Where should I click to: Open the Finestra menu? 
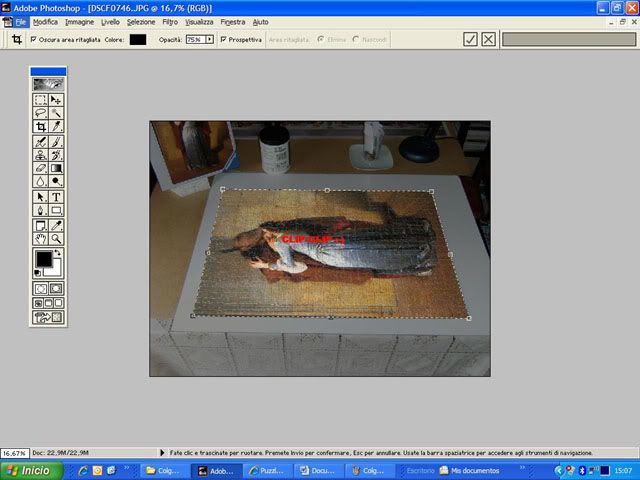coord(233,22)
